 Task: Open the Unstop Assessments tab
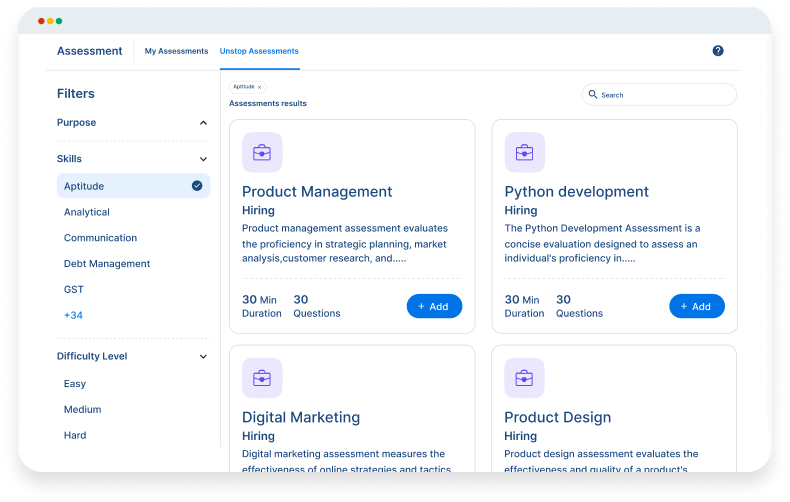259,51
